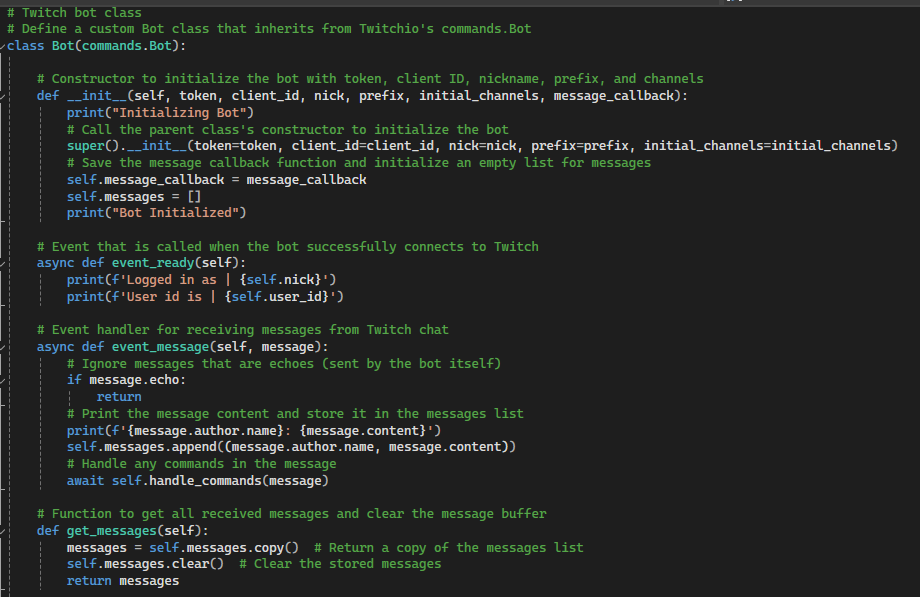Collapse the event_message function fold arrow

click(4, 347)
